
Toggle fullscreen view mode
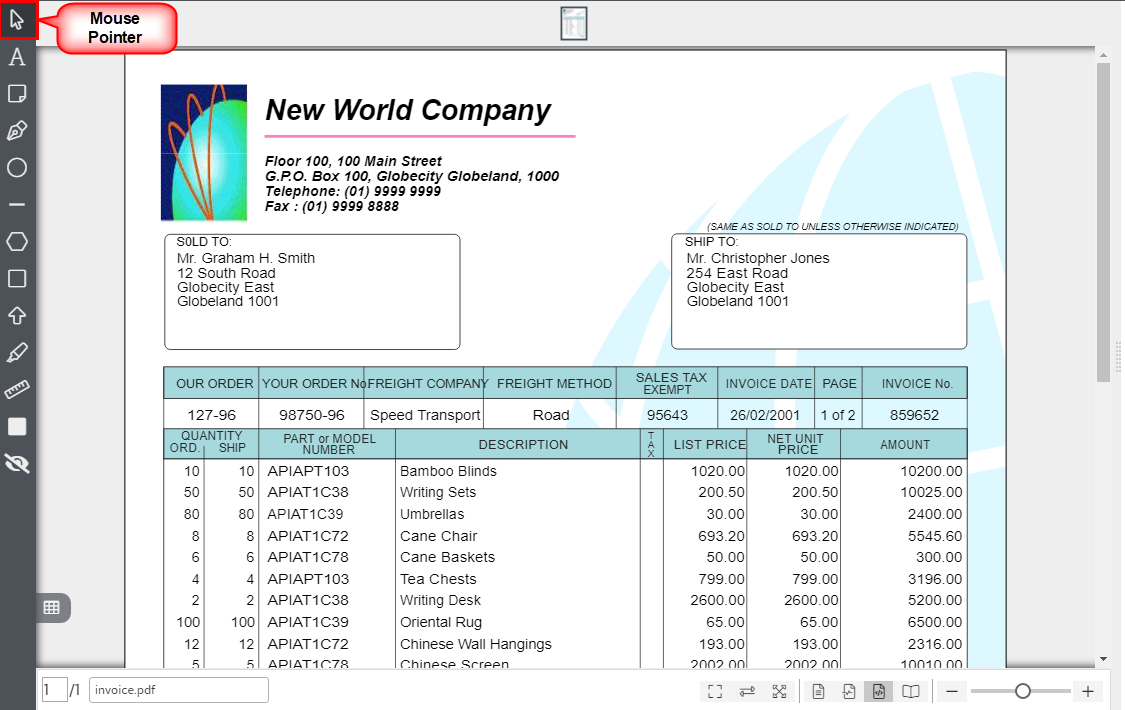pyautogui.click(x=715, y=691)
